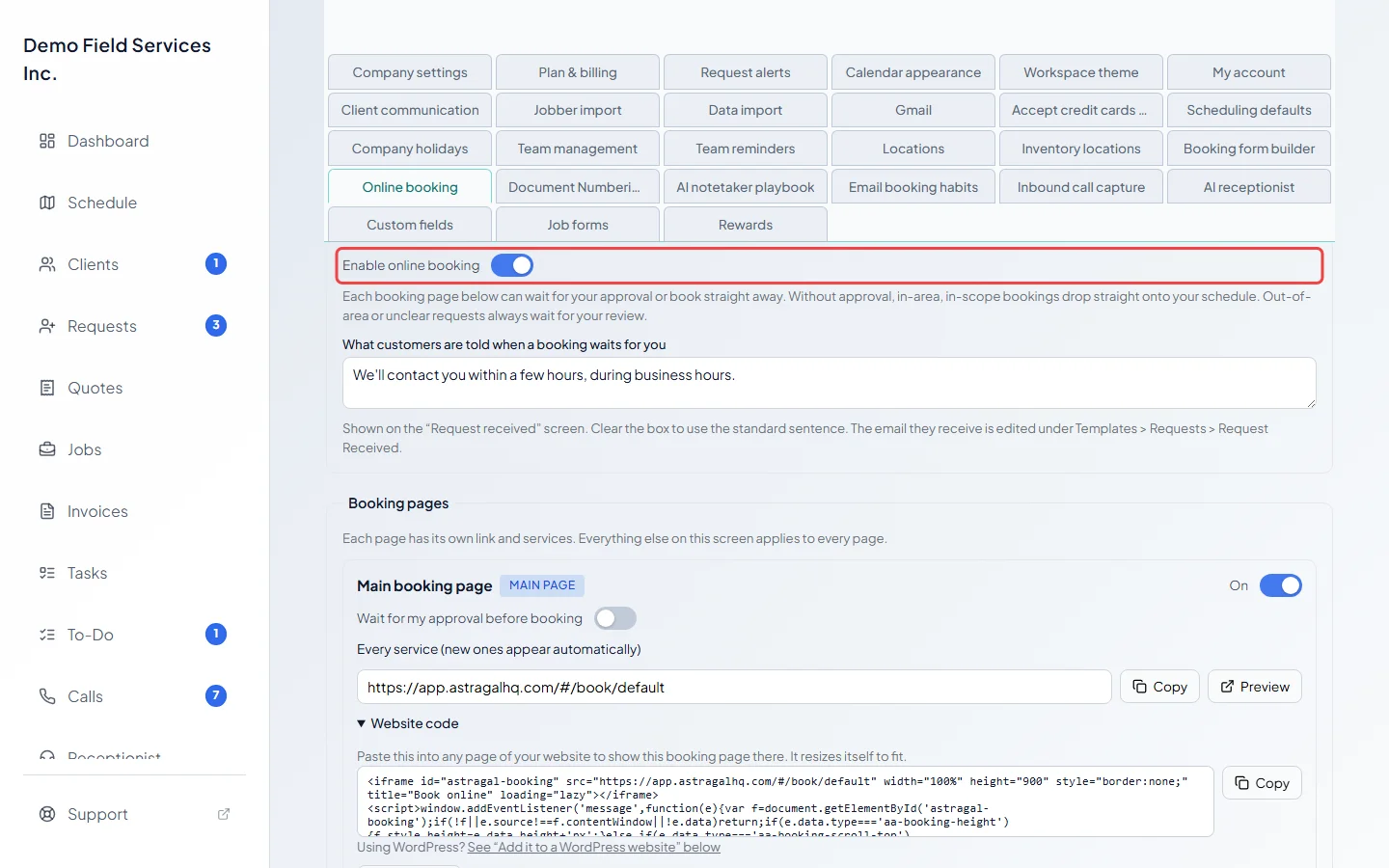Enable Wait for my approval before booking
Viewport: 1389px width, 868px height.
615,618
